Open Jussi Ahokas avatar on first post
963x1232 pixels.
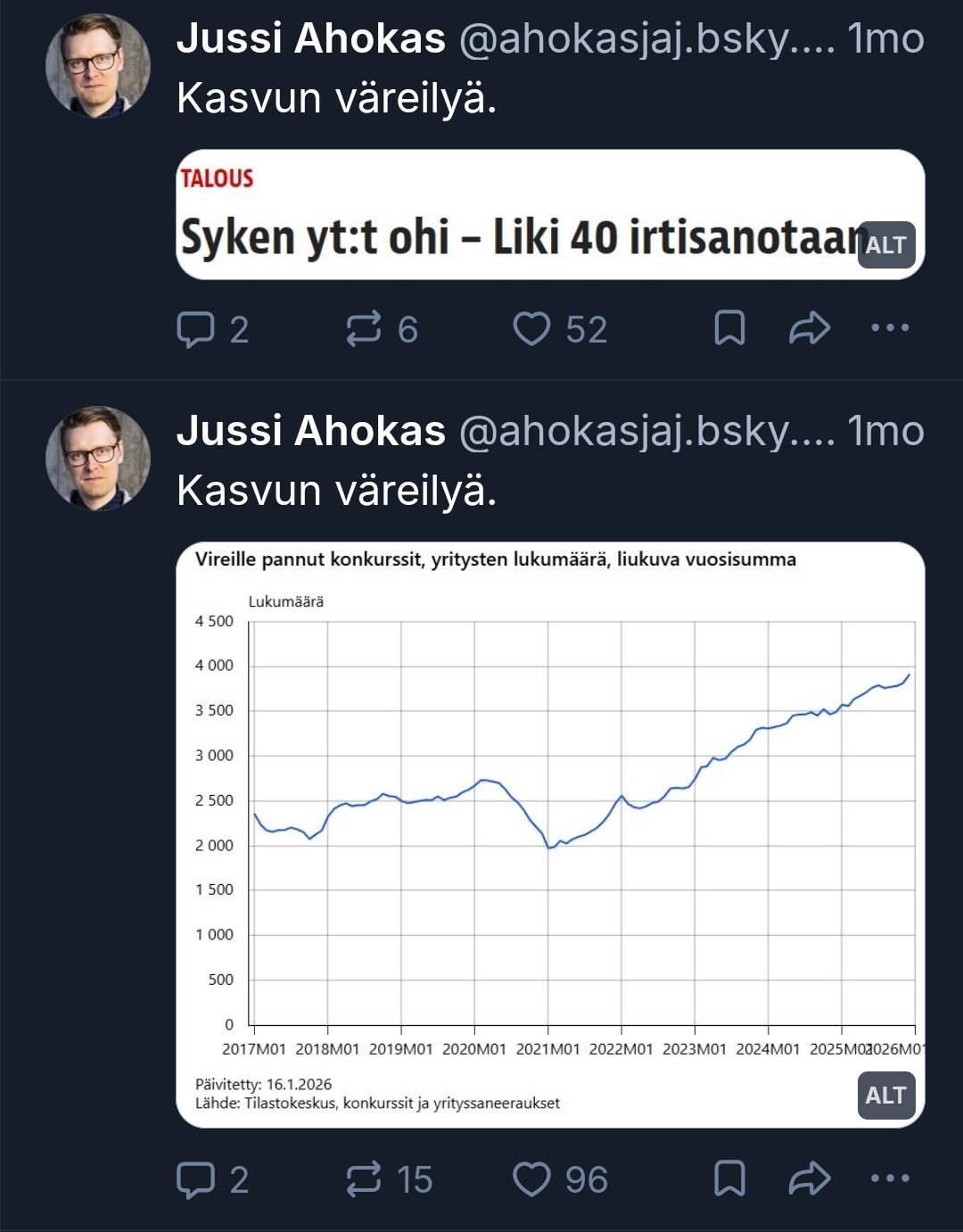(x=98, y=67)
